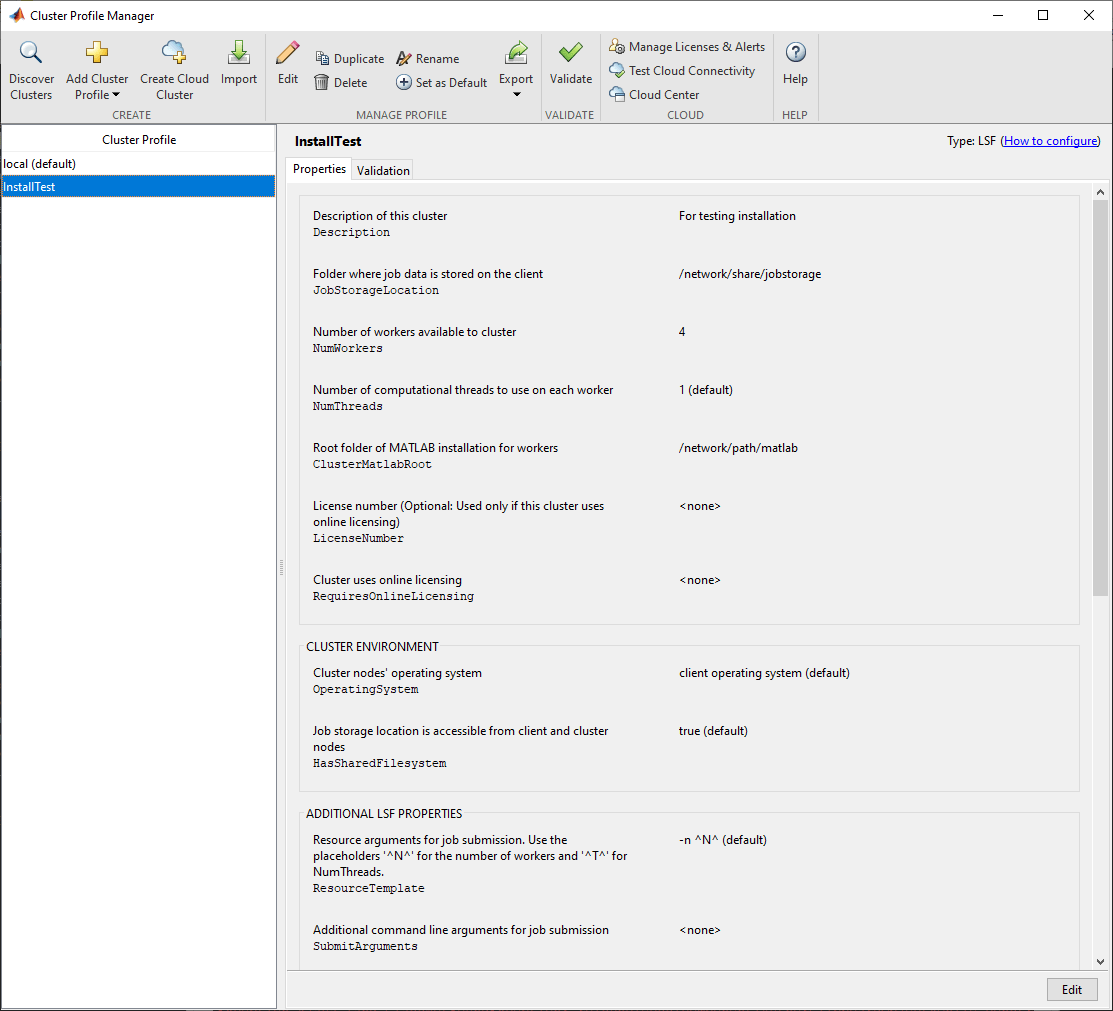
Task: Click the Cloud Center cloud icon
Action: click(617, 94)
